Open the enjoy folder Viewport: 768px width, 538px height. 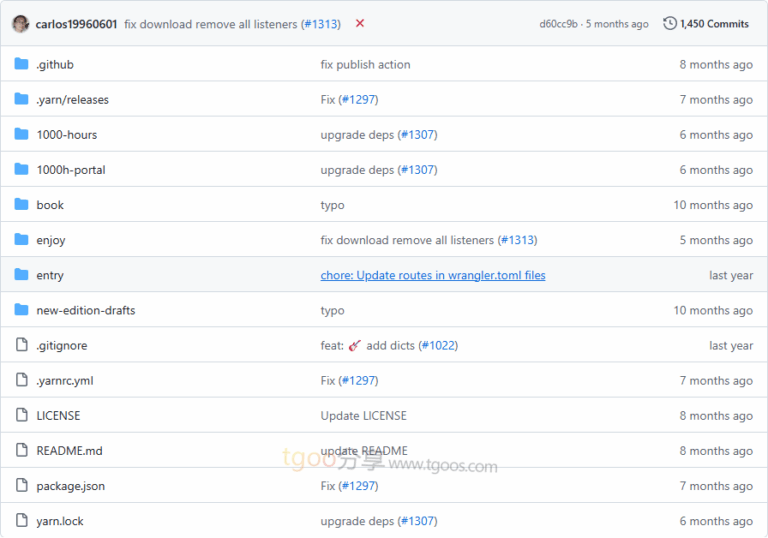click(x=51, y=240)
